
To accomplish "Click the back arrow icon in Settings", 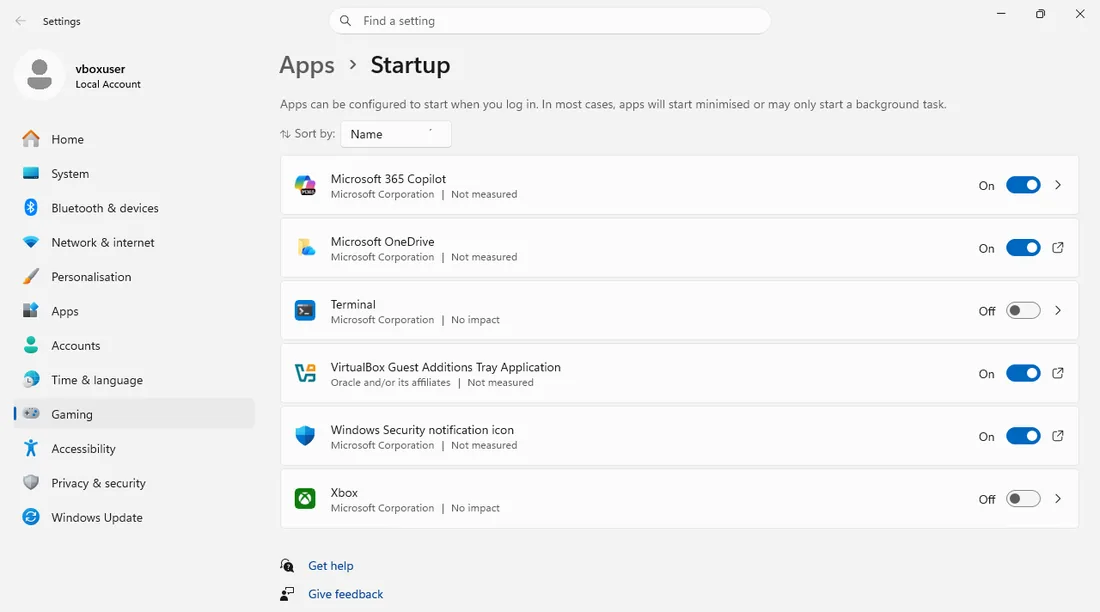I will click(20, 21).
